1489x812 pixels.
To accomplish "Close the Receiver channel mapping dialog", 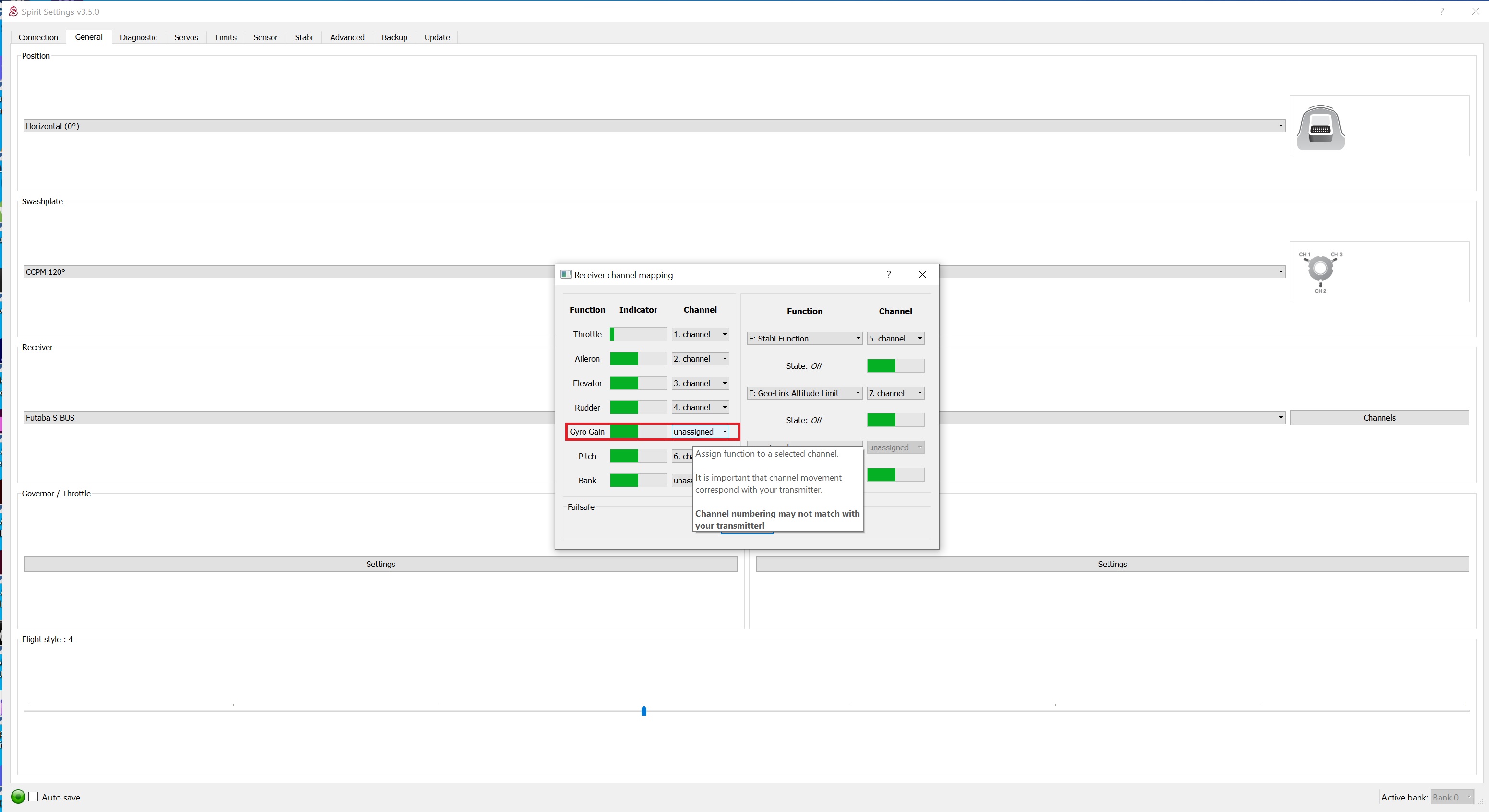I will click(922, 274).
